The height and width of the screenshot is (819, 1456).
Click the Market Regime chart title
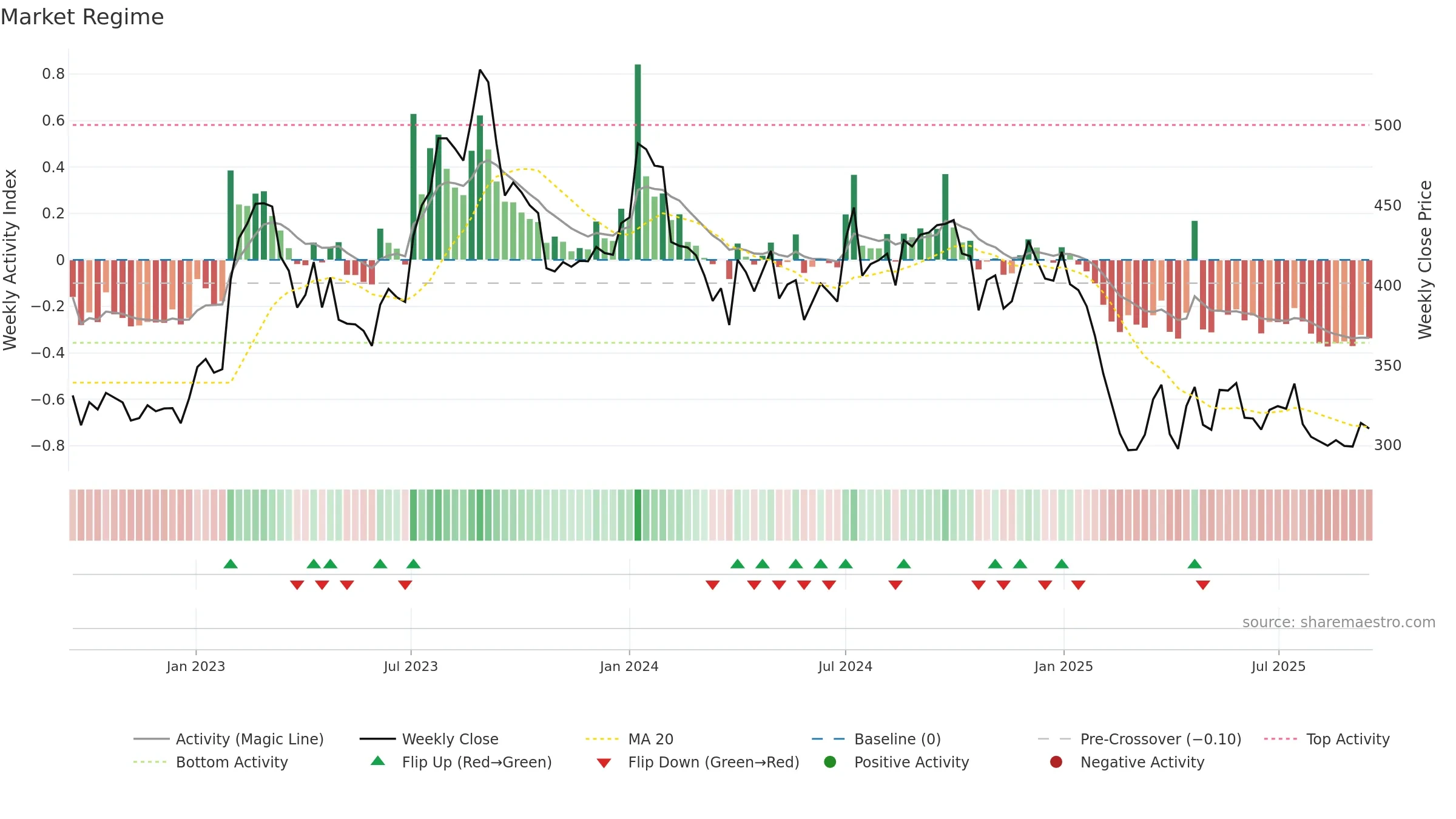pyautogui.click(x=82, y=17)
